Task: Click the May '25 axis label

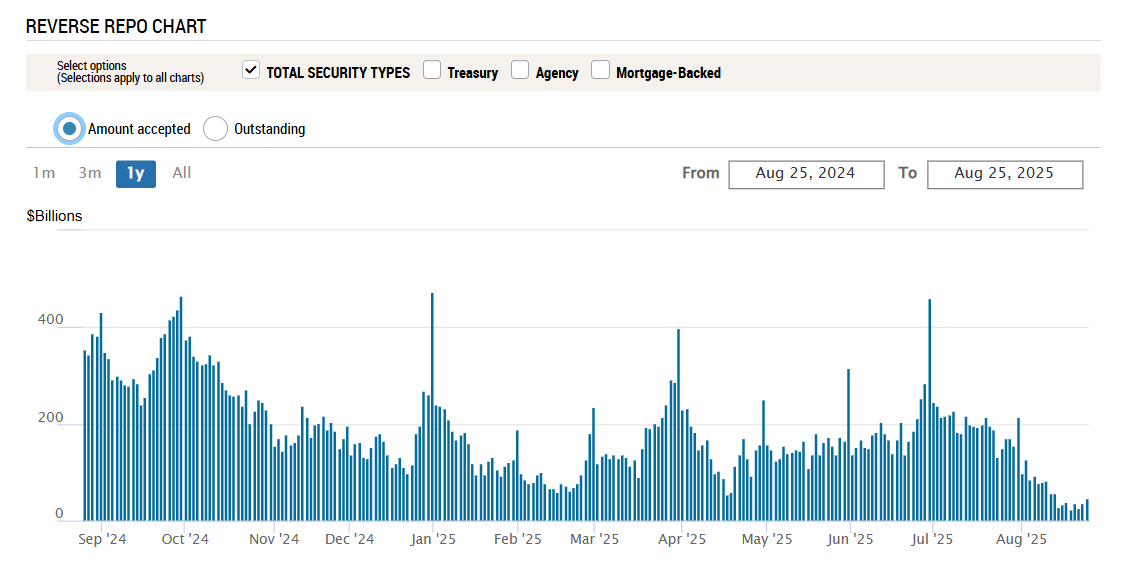Action: [767, 540]
